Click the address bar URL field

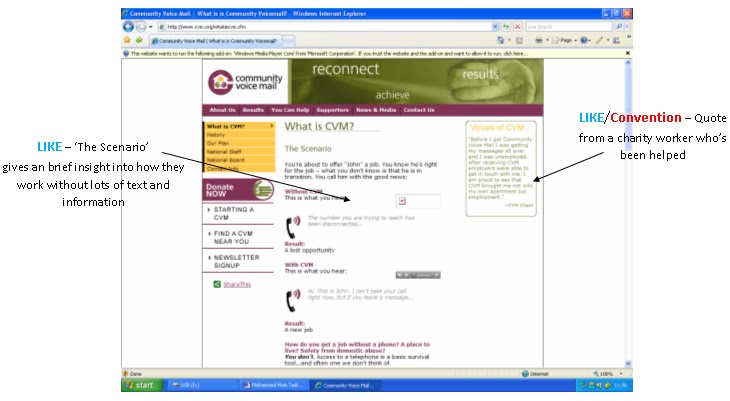[324, 27]
